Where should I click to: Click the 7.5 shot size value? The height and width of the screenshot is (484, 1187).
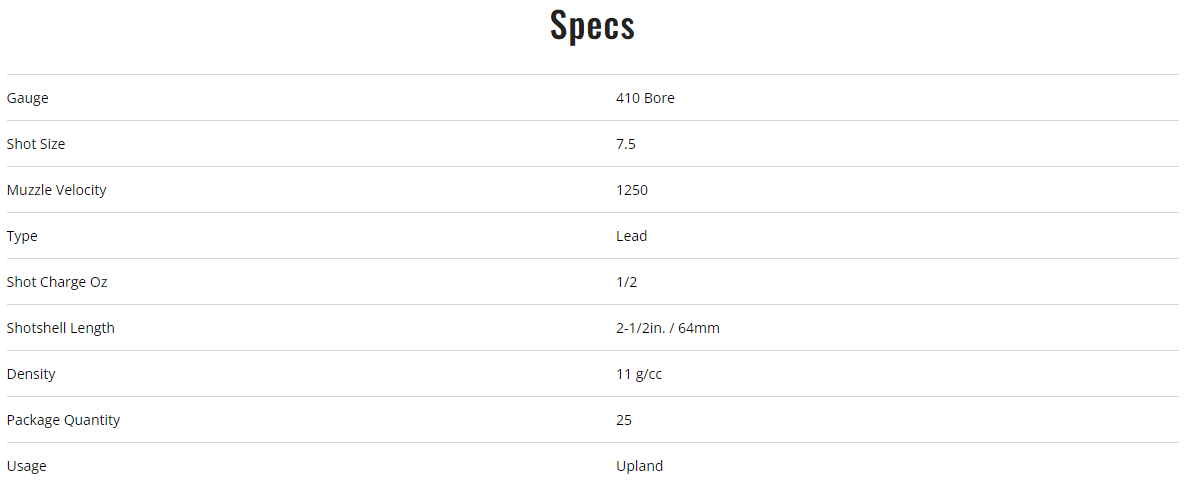tap(626, 144)
